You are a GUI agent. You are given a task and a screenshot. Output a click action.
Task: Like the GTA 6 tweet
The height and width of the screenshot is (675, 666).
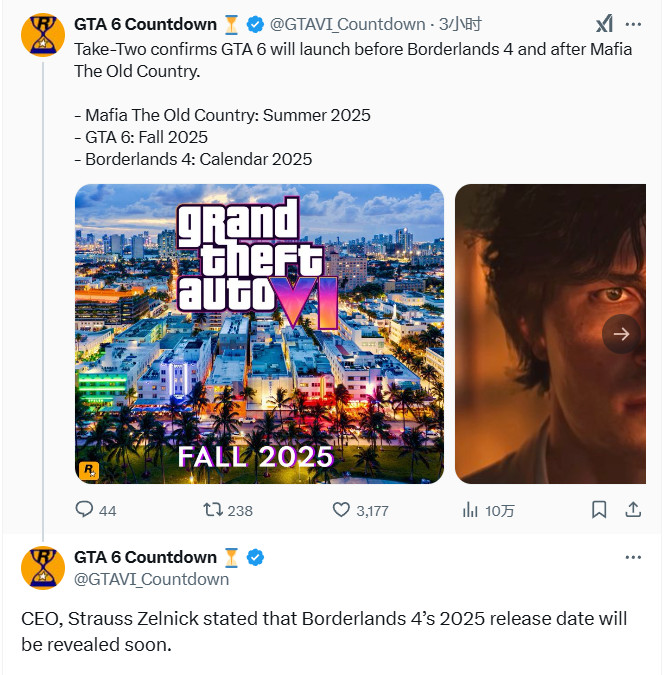pyautogui.click(x=341, y=510)
